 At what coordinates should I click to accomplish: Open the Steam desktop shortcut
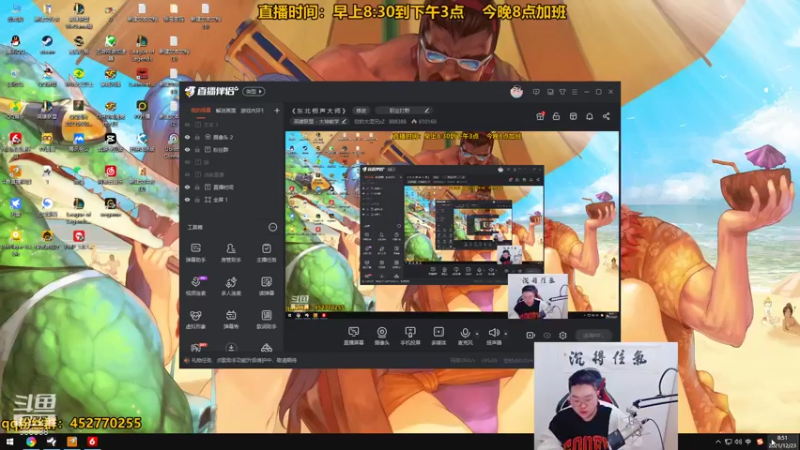[x=47, y=44]
